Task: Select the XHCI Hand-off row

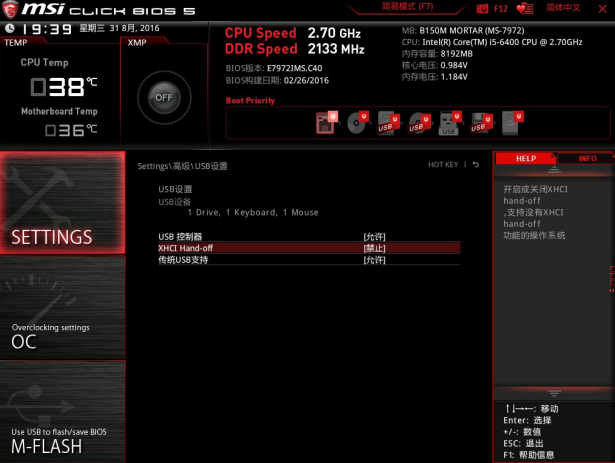Action: point(309,248)
